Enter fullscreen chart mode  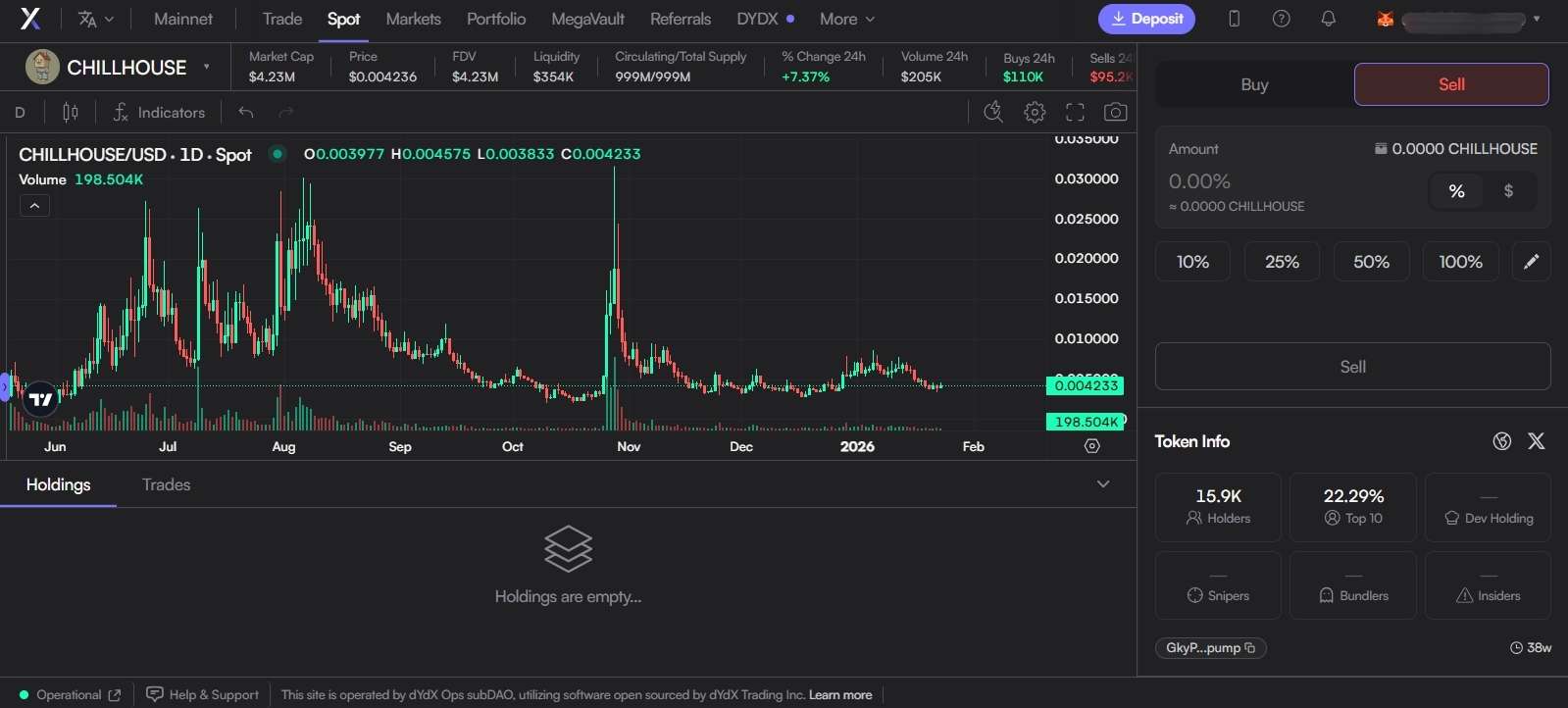[1075, 113]
